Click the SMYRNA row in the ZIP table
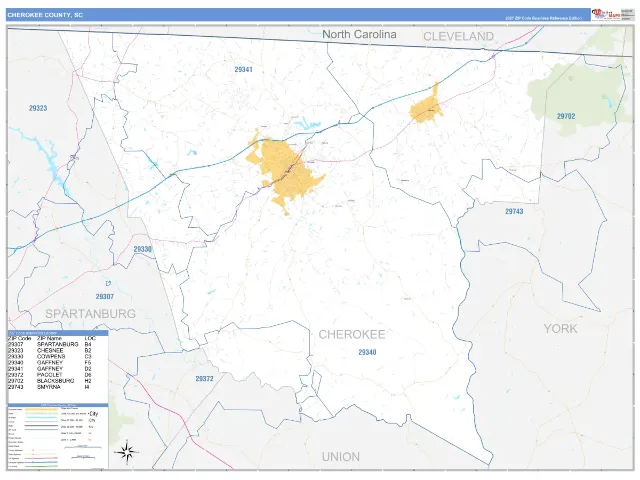Viewport: 640px width, 480px height. tap(51, 387)
